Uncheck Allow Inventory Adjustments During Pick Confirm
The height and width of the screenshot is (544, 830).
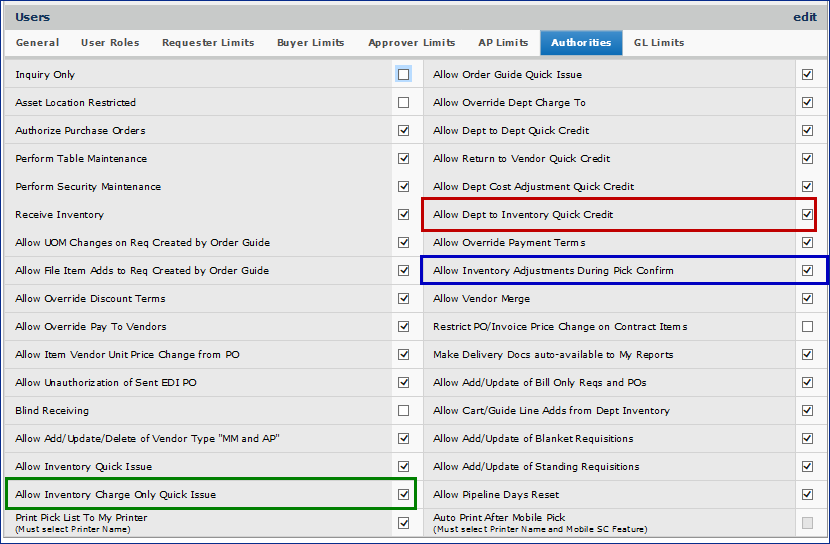point(807,270)
